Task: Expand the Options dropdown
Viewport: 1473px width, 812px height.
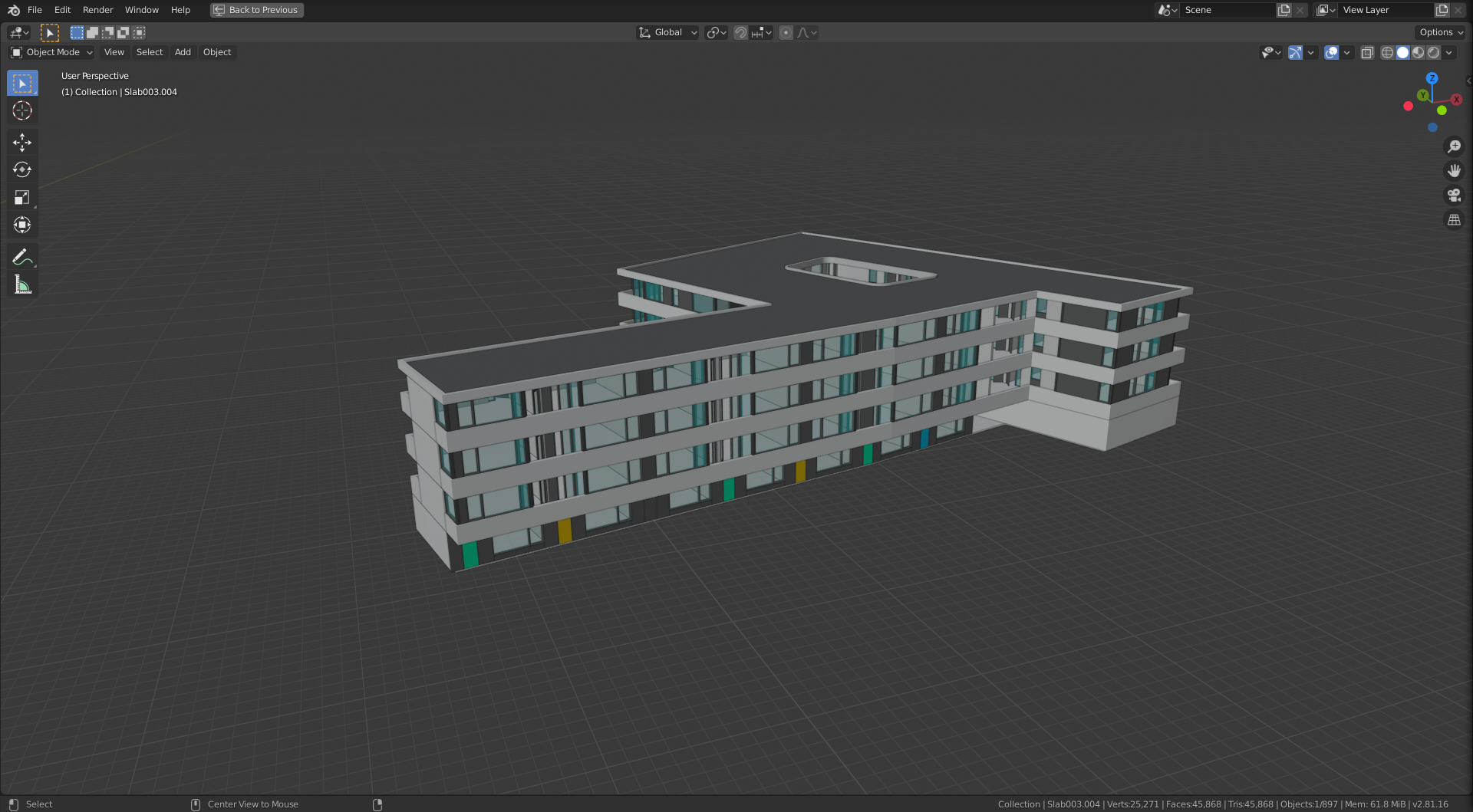Action: (1441, 32)
